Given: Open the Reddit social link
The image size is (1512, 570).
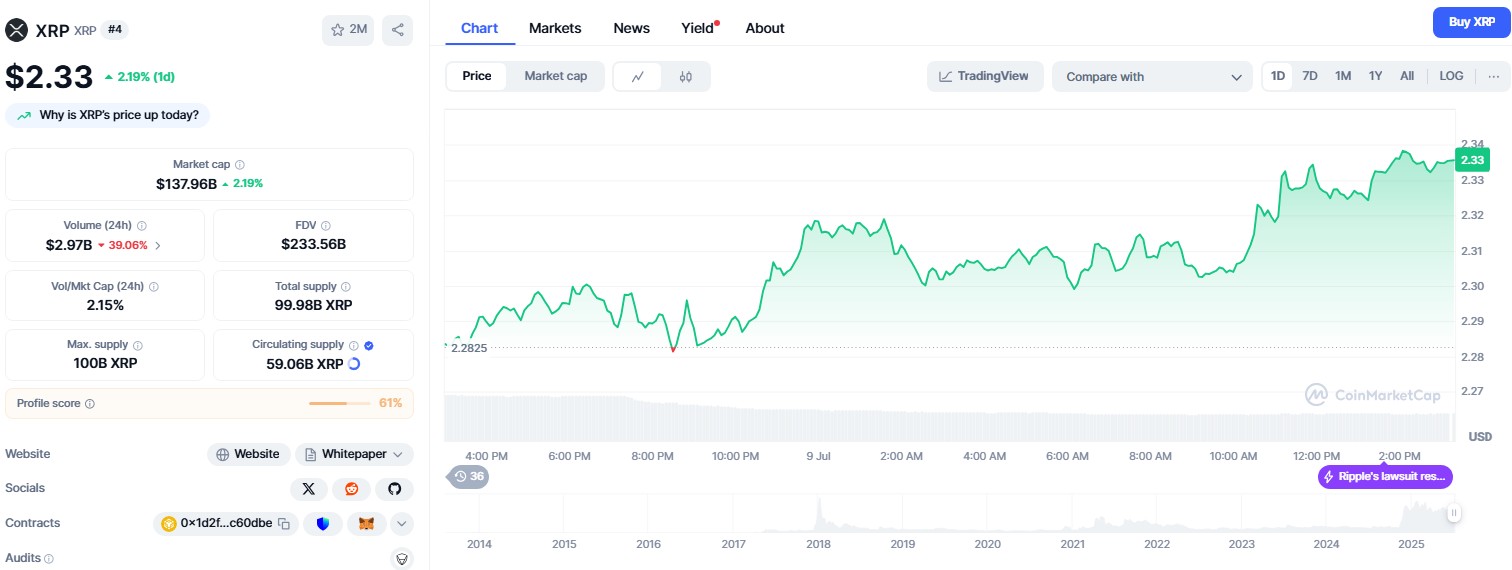Looking at the screenshot, I should [x=351, y=489].
